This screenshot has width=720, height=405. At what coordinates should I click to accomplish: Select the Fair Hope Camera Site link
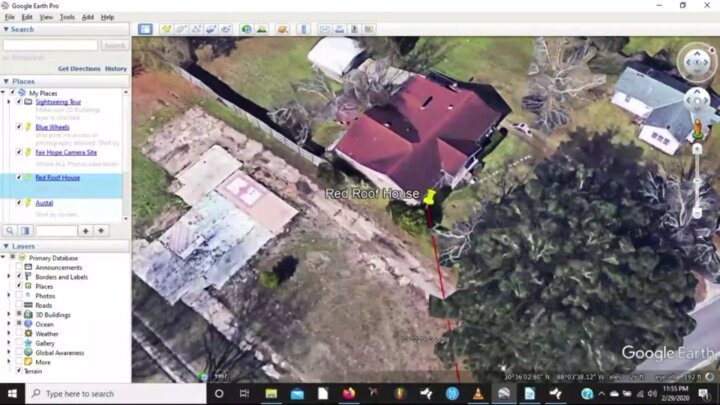coord(66,152)
